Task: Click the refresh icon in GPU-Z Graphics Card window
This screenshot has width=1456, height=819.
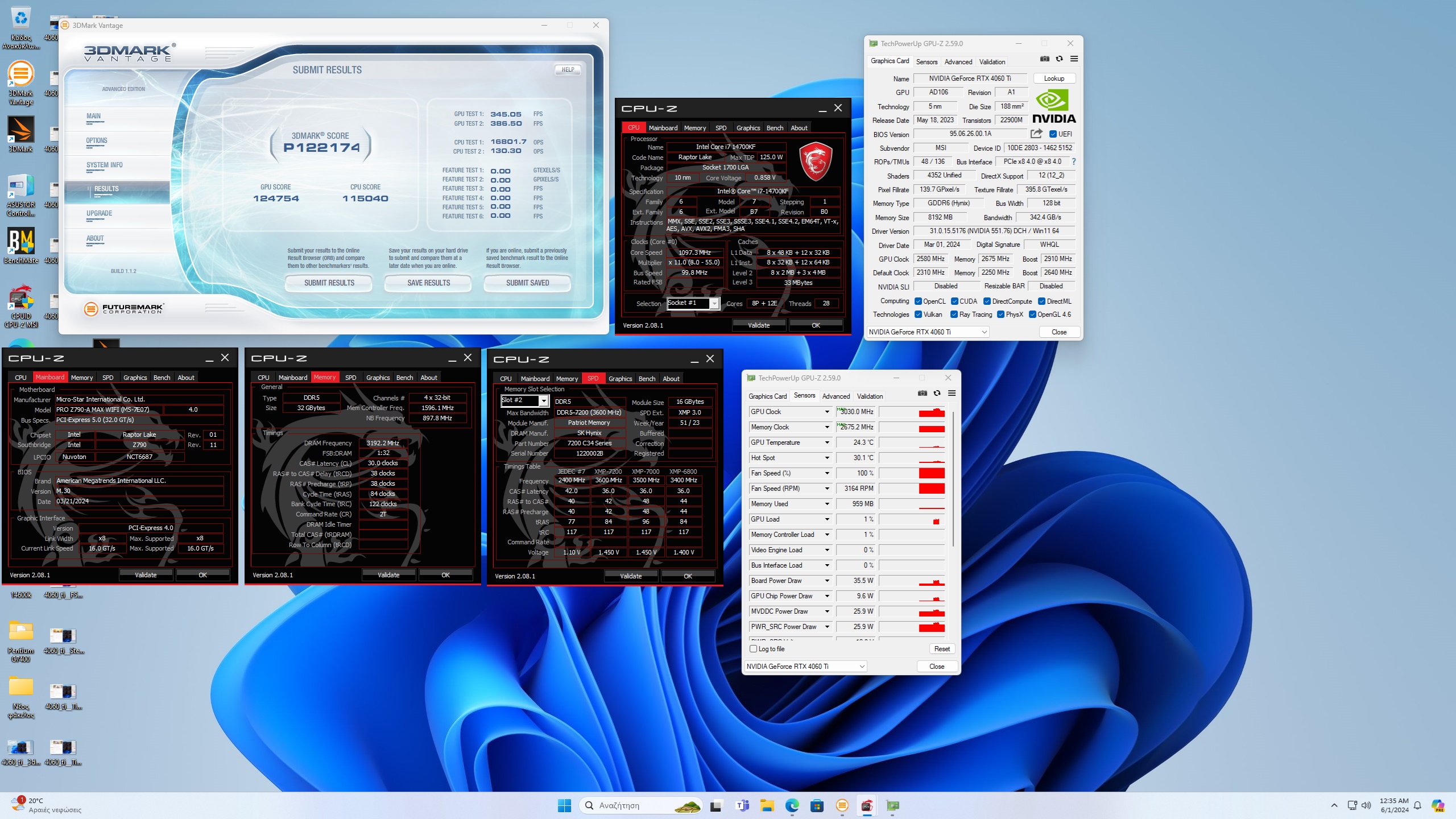Action: coord(1059,59)
